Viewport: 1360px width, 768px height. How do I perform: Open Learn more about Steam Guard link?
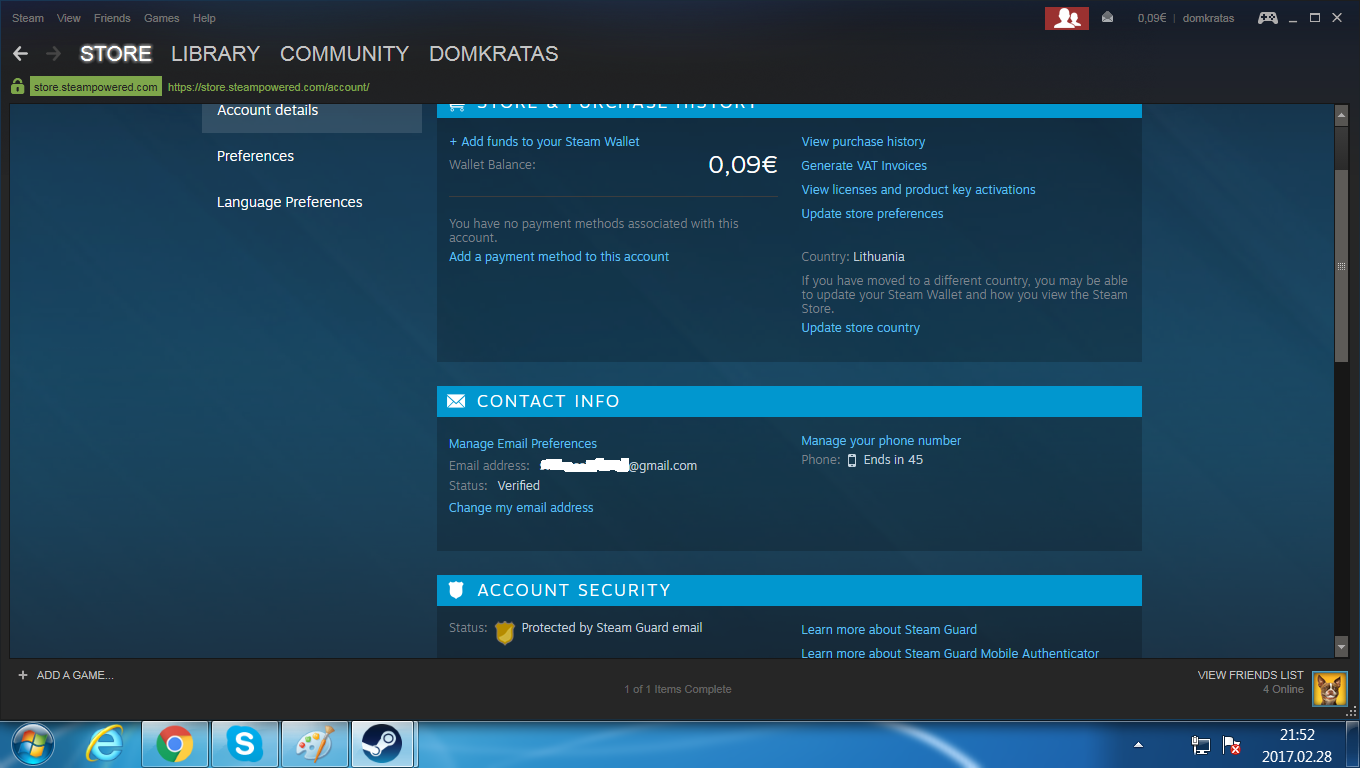889,630
